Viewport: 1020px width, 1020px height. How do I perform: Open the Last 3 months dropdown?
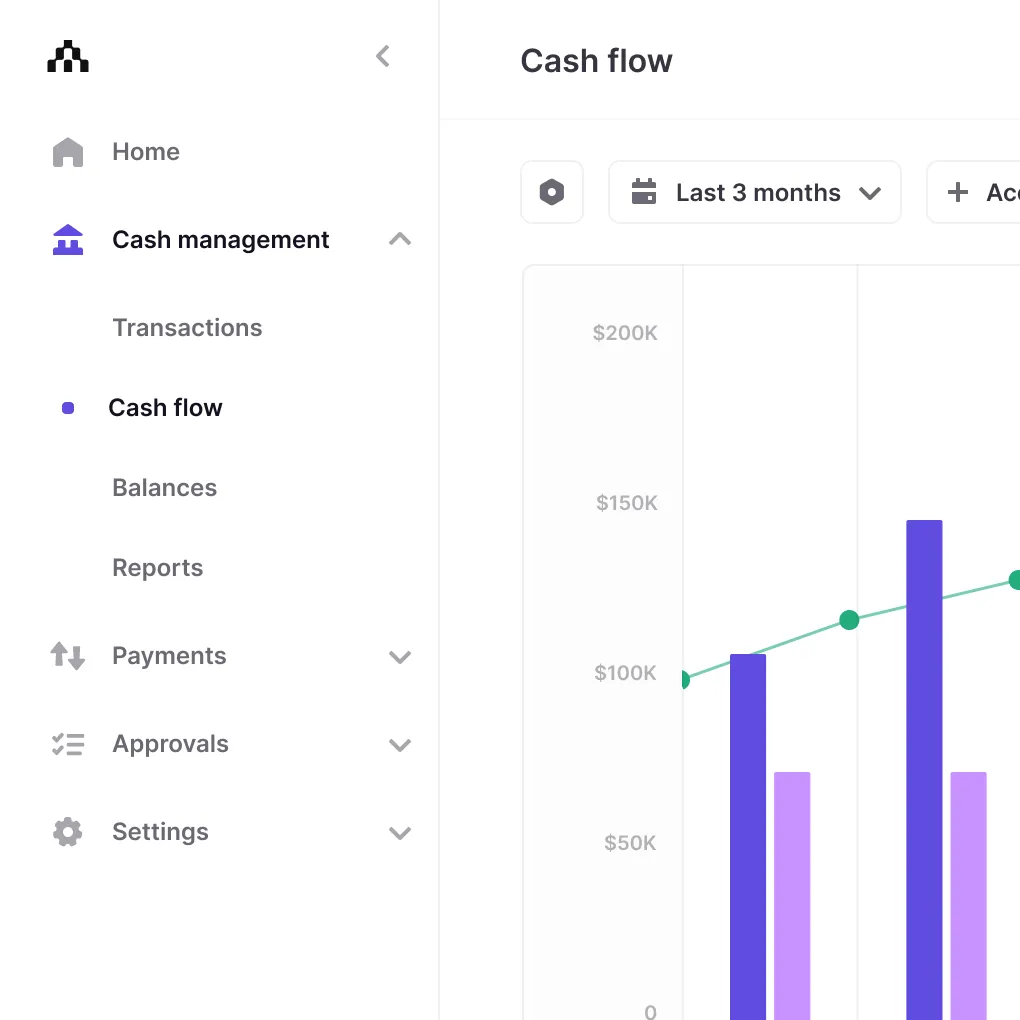tap(755, 192)
